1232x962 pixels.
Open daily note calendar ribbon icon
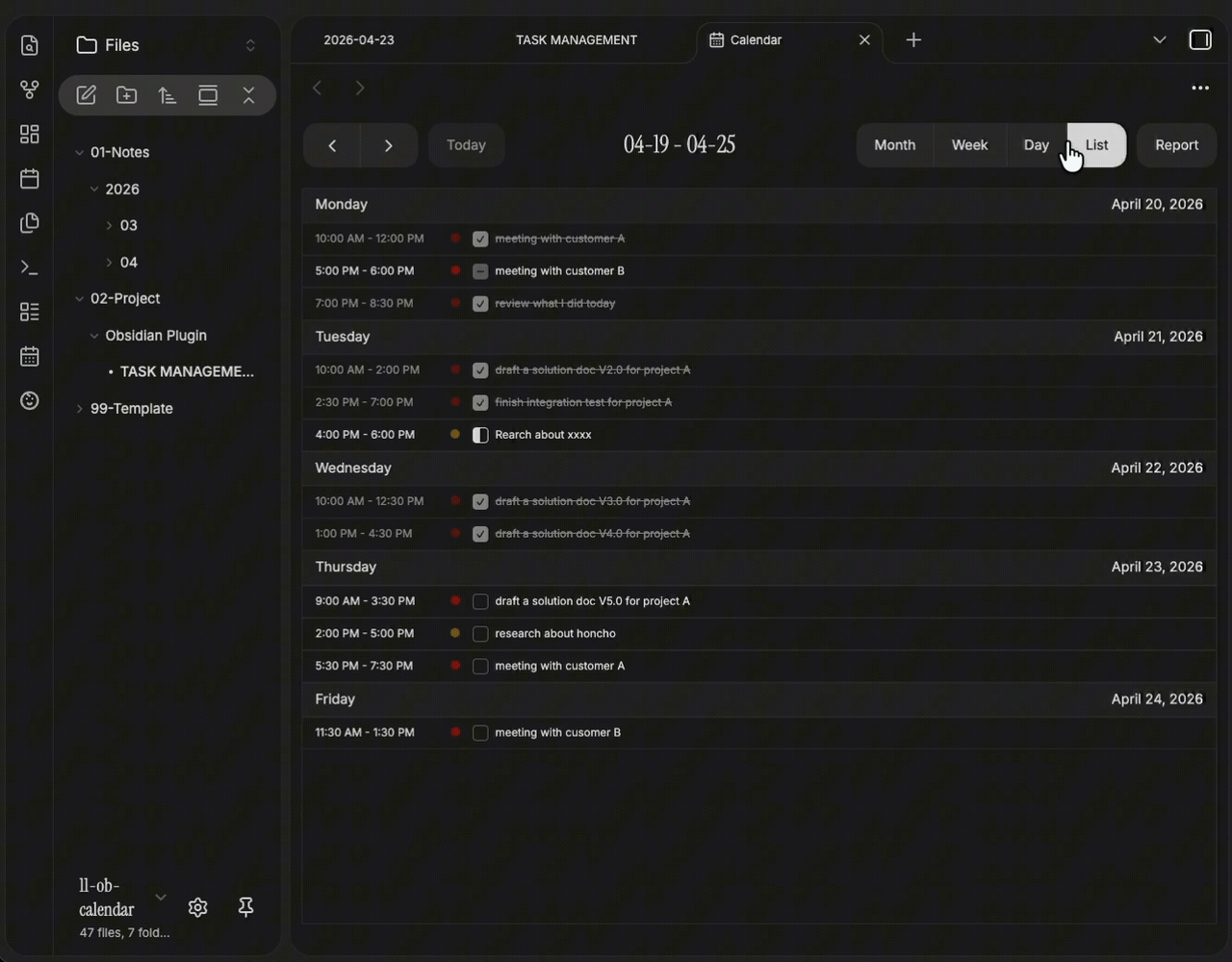[30, 178]
